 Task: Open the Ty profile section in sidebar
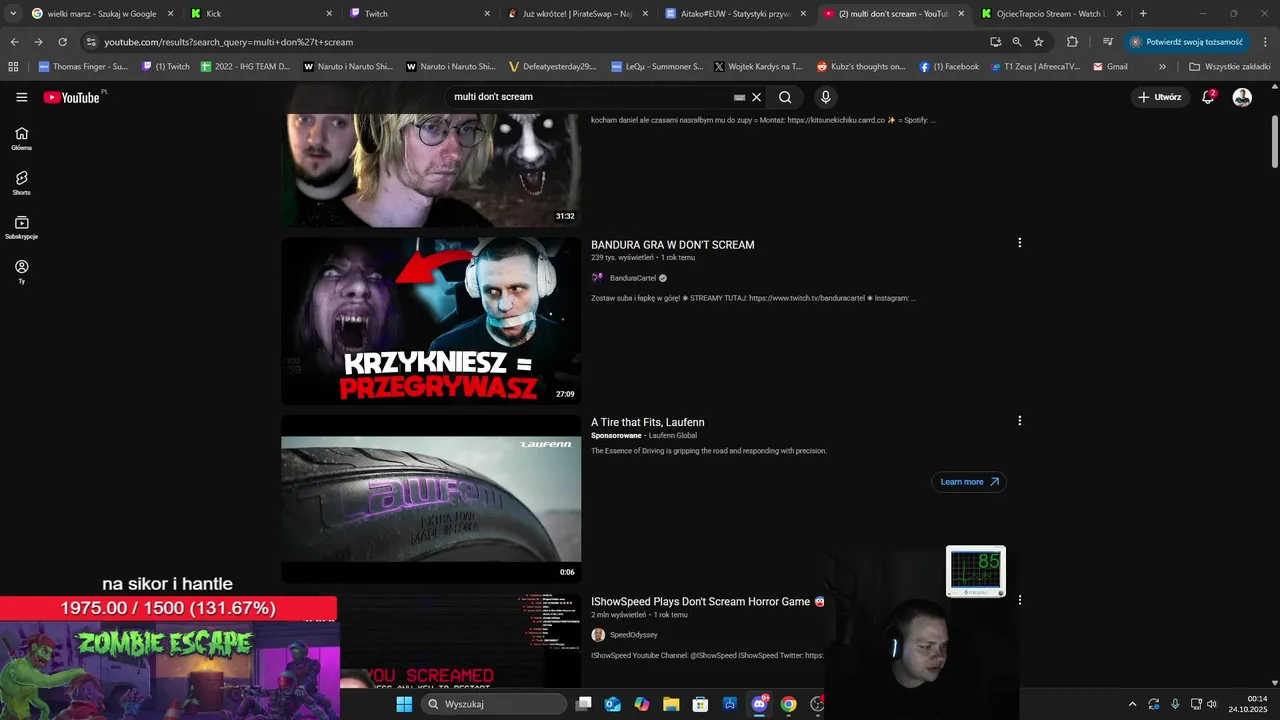tap(22, 272)
